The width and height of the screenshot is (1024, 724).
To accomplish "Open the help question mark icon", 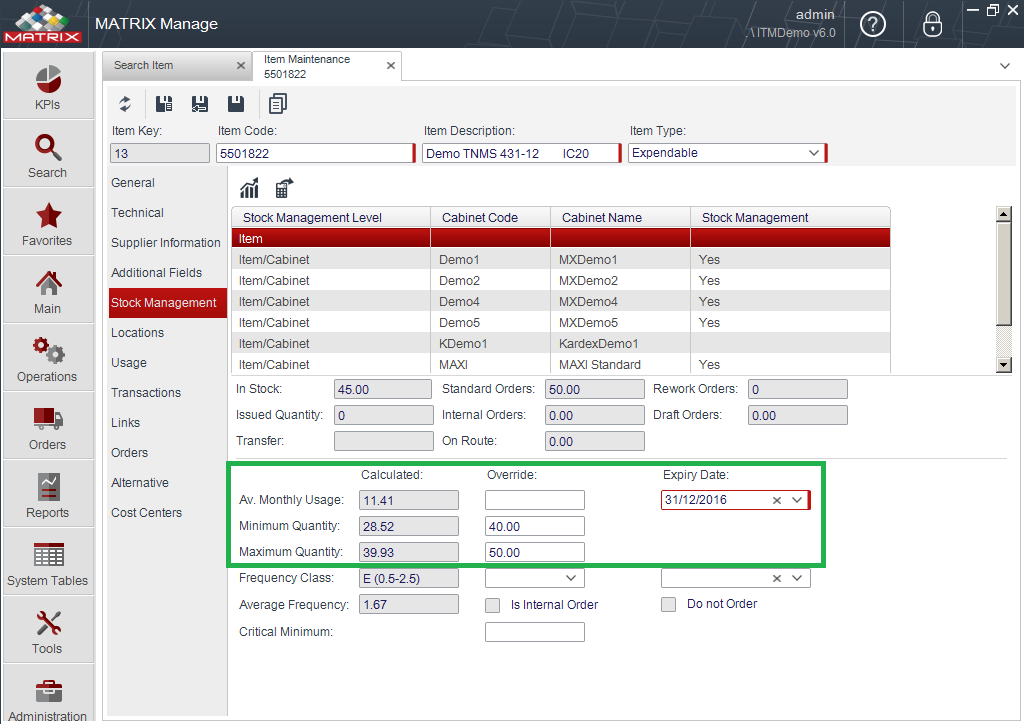I will [872, 24].
